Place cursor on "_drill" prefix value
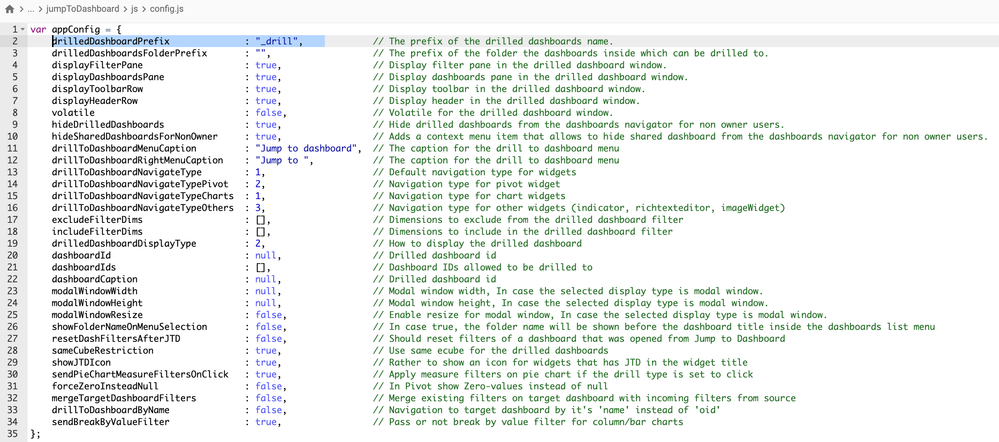The height and width of the screenshot is (442, 999). pyautogui.click(x=275, y=41)
